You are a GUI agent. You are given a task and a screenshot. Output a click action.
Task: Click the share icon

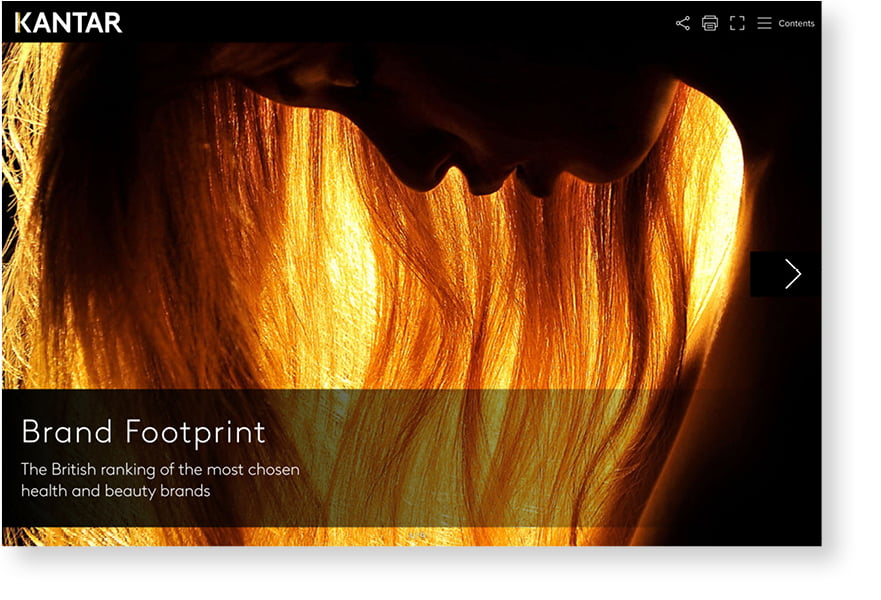coord(683,23)
